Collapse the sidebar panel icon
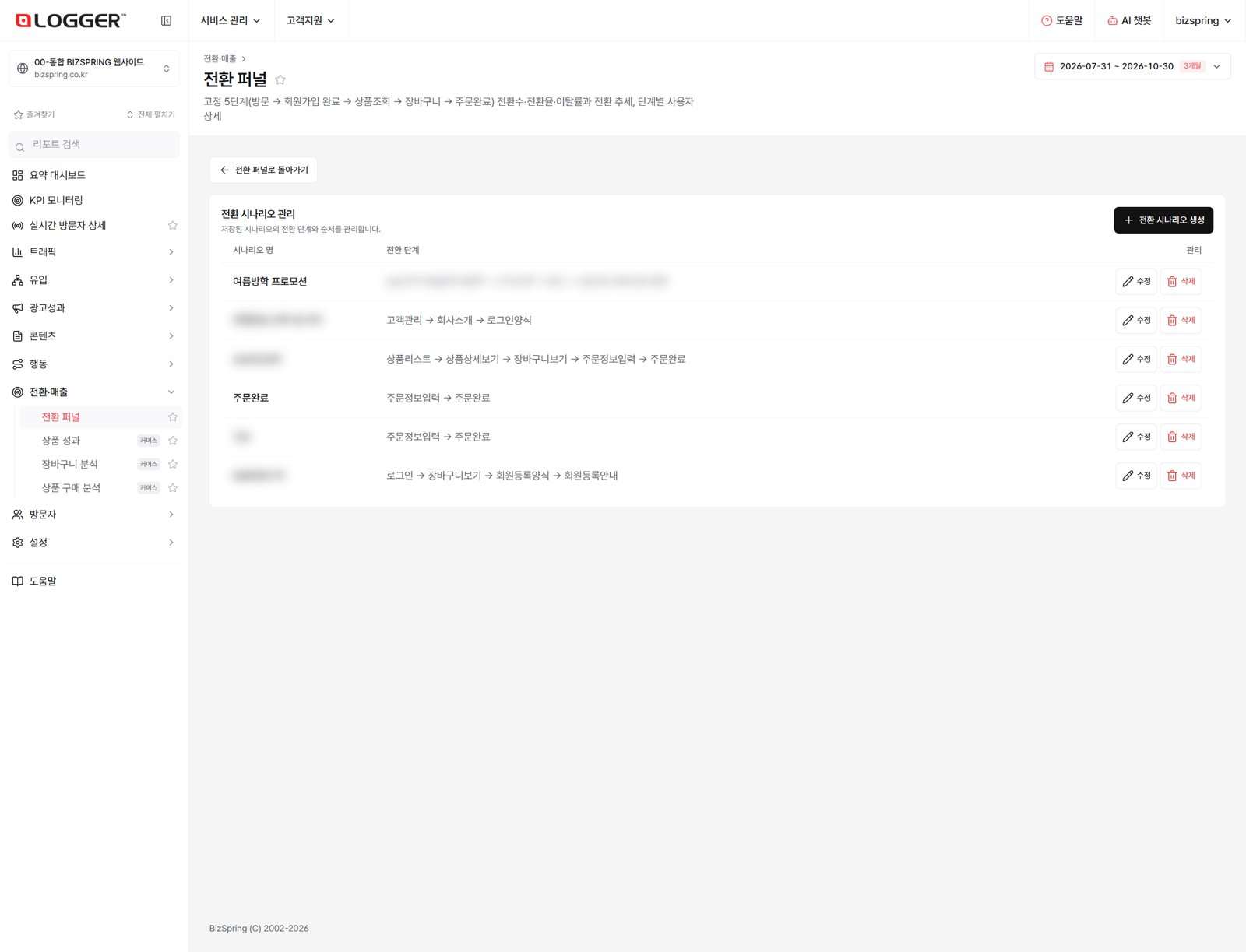Viewport: 1246px width, 952px height. click(x=166, y=21)
